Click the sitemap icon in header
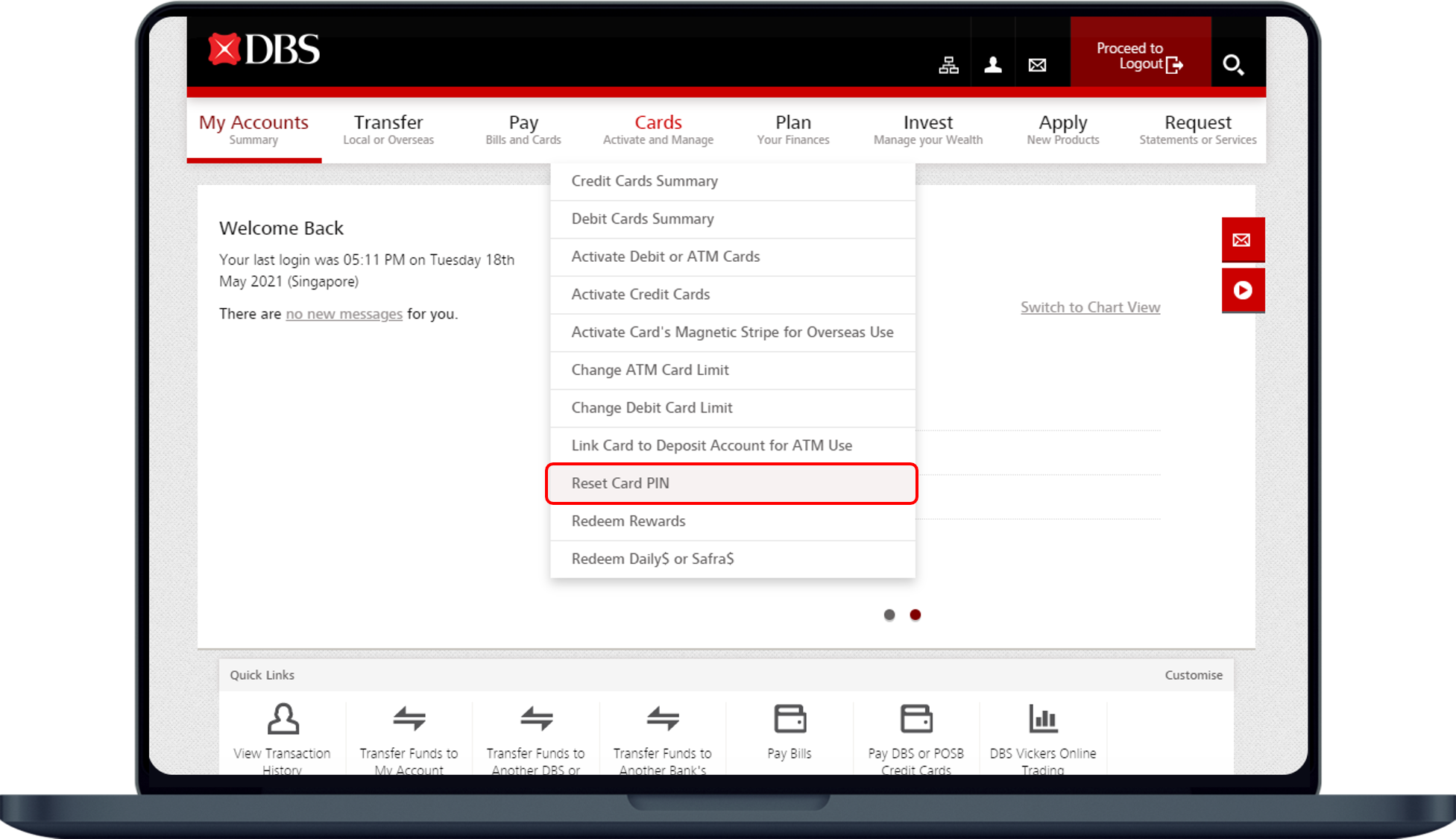Viewport: 1456px width, 839px height. (x=948, y=66)
